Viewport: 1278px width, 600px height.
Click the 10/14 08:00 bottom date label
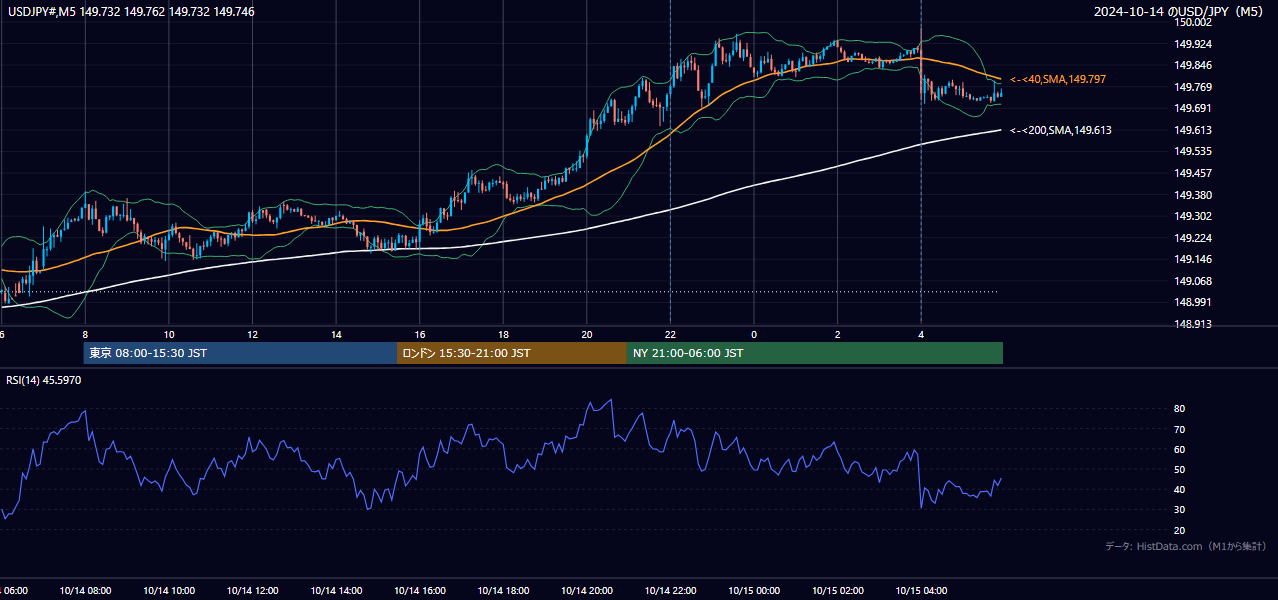tap(85, 590)
